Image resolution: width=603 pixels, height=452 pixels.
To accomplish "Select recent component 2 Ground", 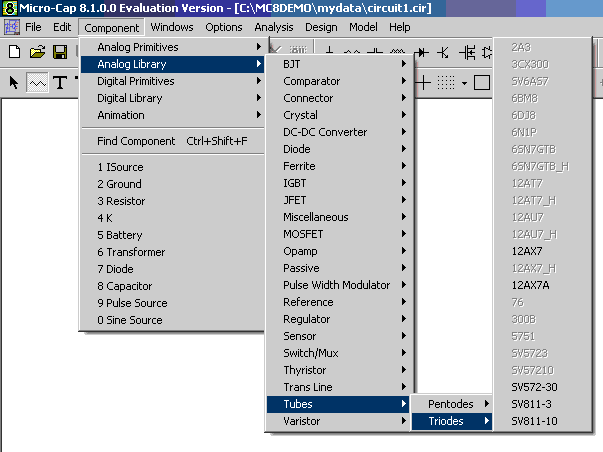I will pos(172,184).
